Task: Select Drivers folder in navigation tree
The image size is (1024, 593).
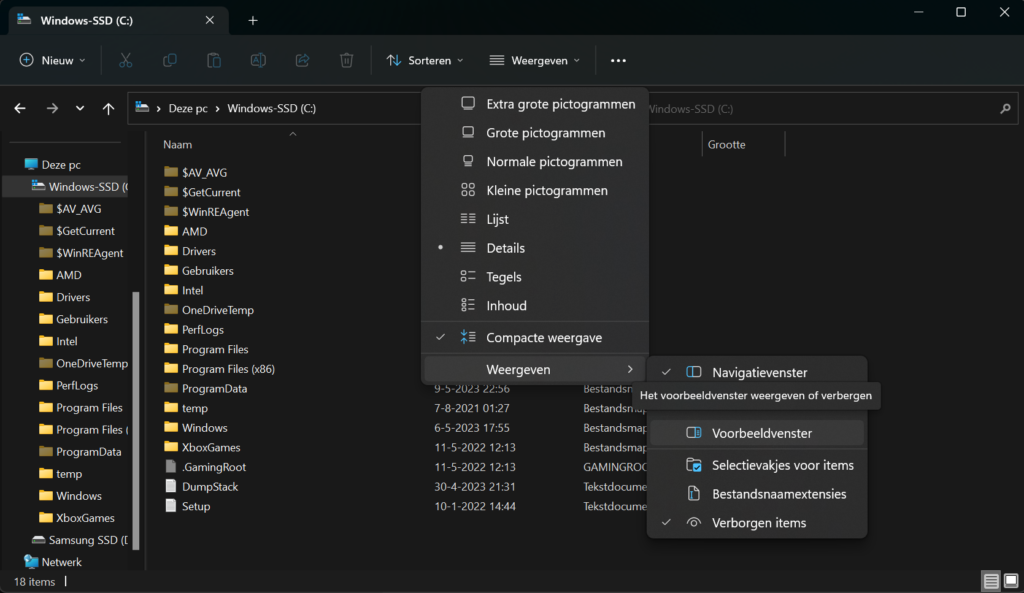Action: [x=71, y=297]
